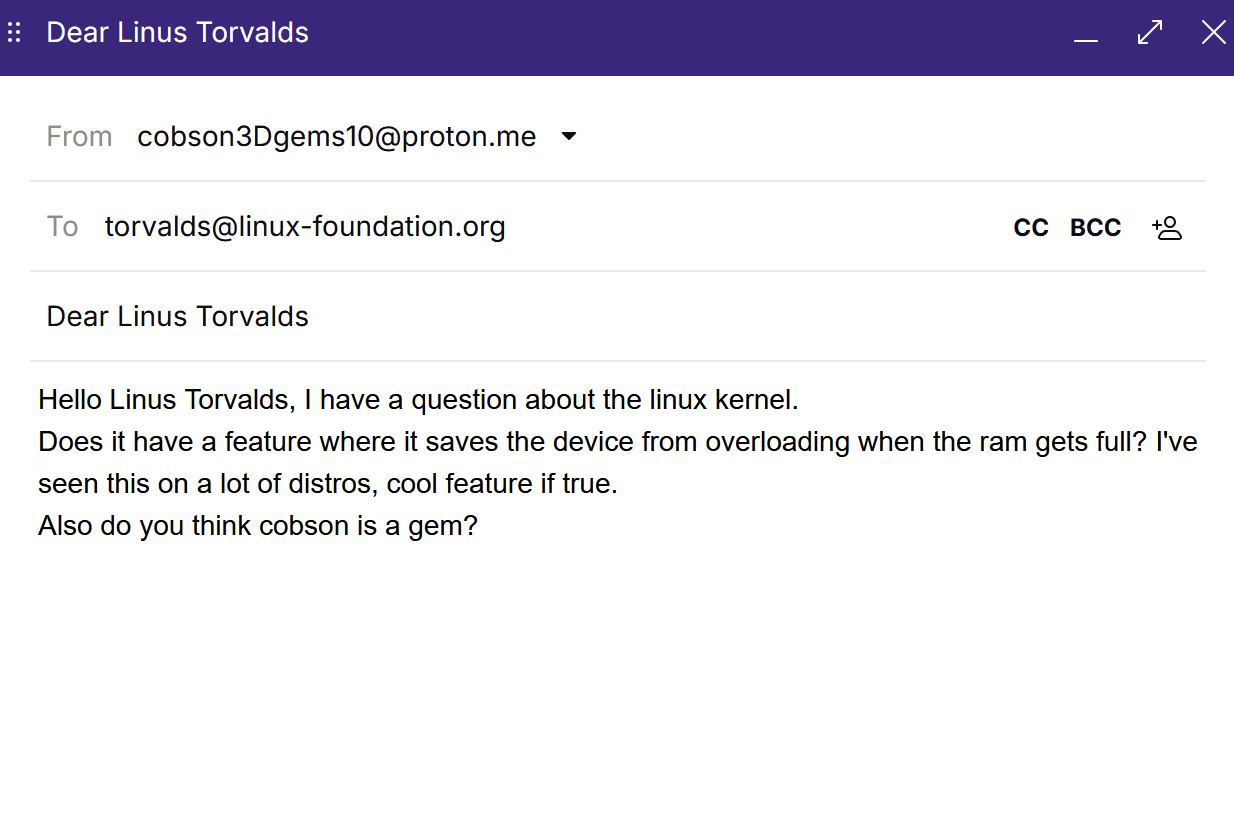Expand the composer to full size

tap(1150, 33)
